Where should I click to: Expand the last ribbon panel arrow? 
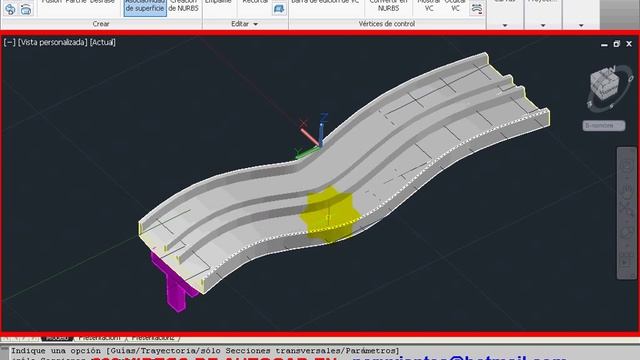[581, 25]
